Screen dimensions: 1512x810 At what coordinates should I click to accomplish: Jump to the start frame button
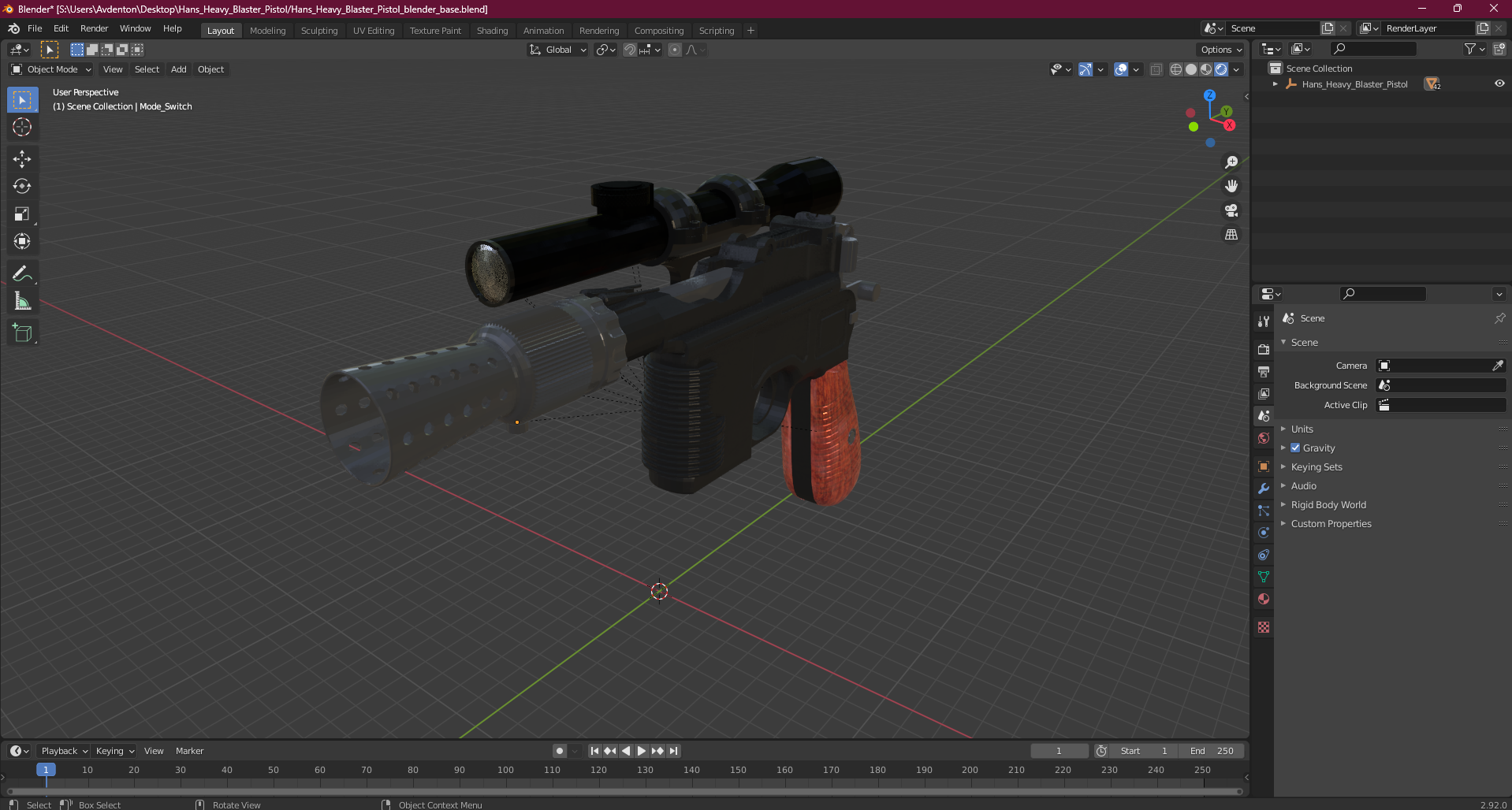pos(594,751)
